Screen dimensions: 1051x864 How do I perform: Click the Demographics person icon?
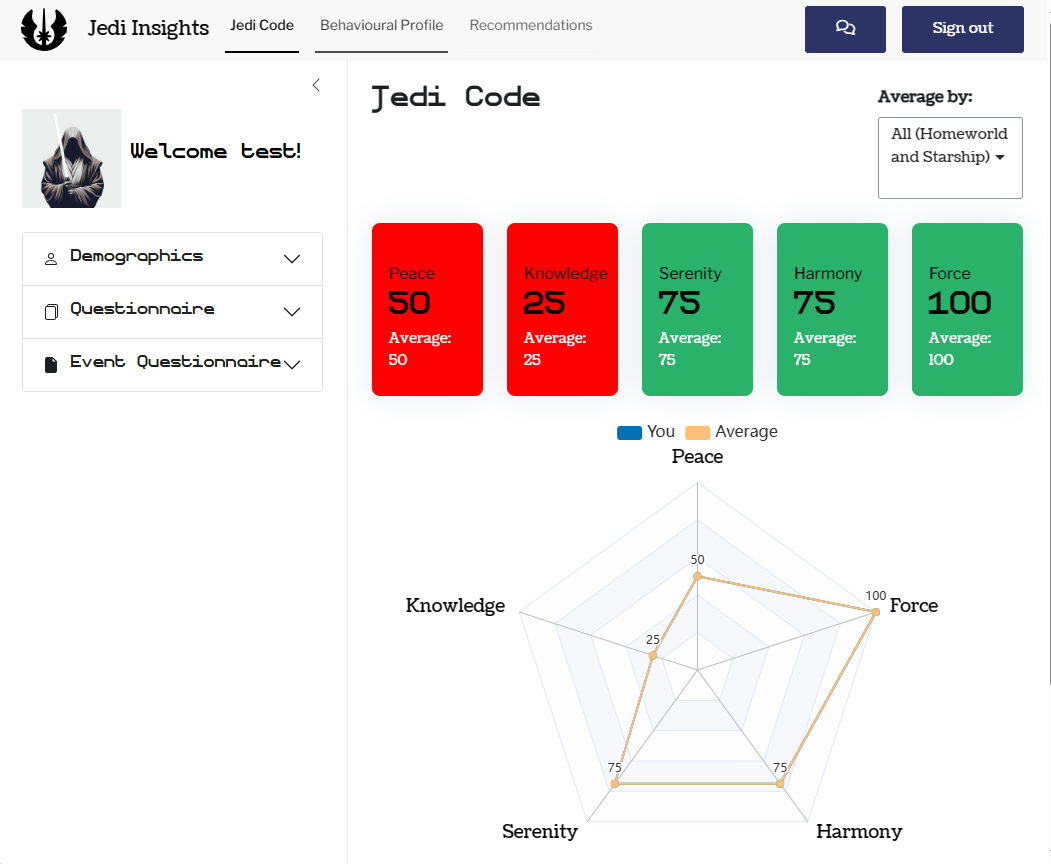click(x=51, y=259)
